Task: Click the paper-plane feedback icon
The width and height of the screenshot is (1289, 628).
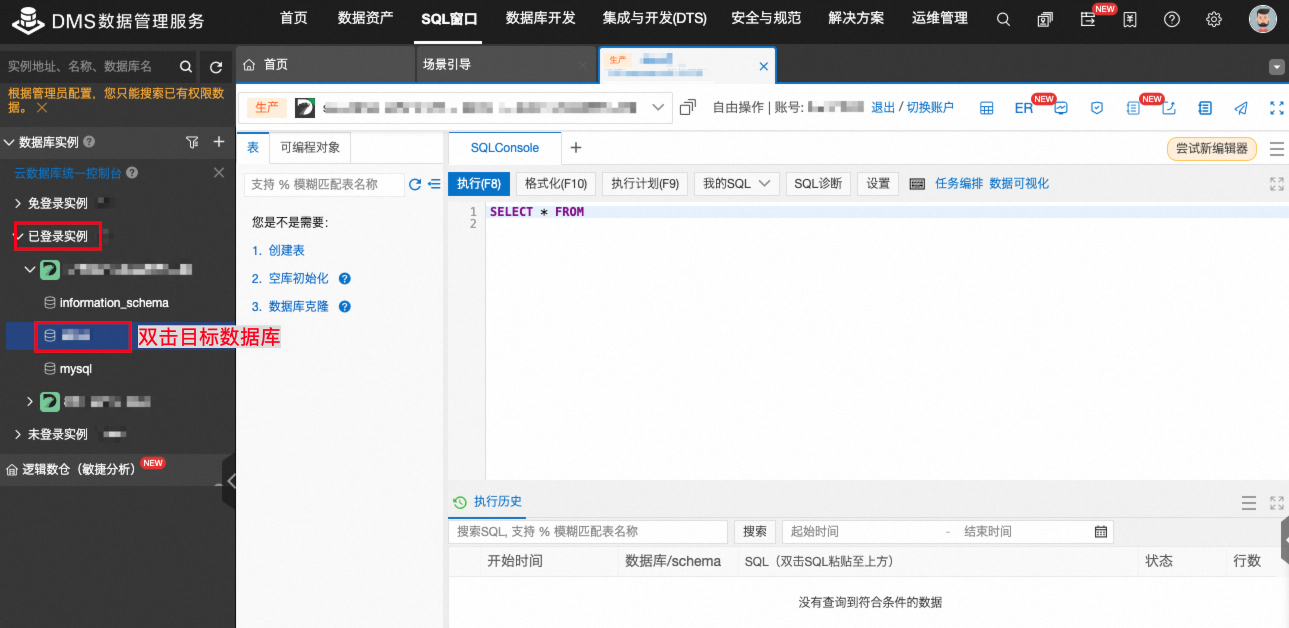Action: (x=1240, y=108)
